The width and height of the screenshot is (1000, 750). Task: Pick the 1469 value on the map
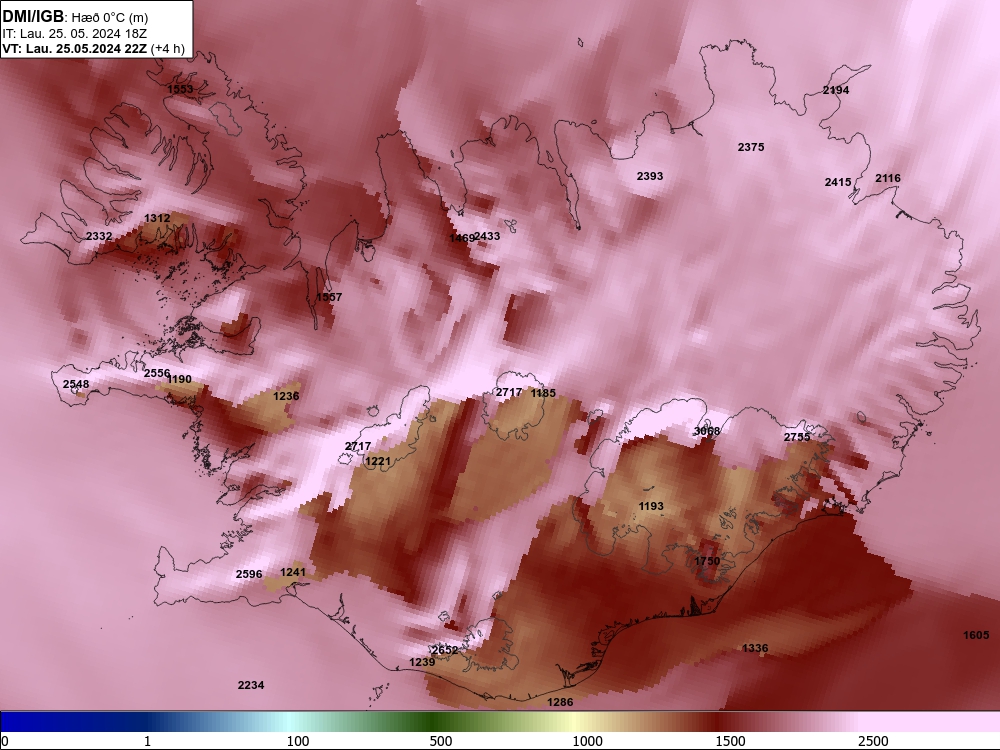[x=462, y=238]
